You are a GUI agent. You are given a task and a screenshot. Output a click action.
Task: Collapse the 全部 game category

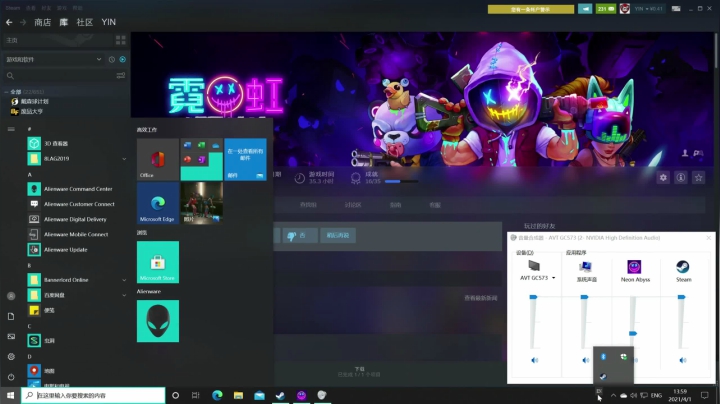[6, 92]
